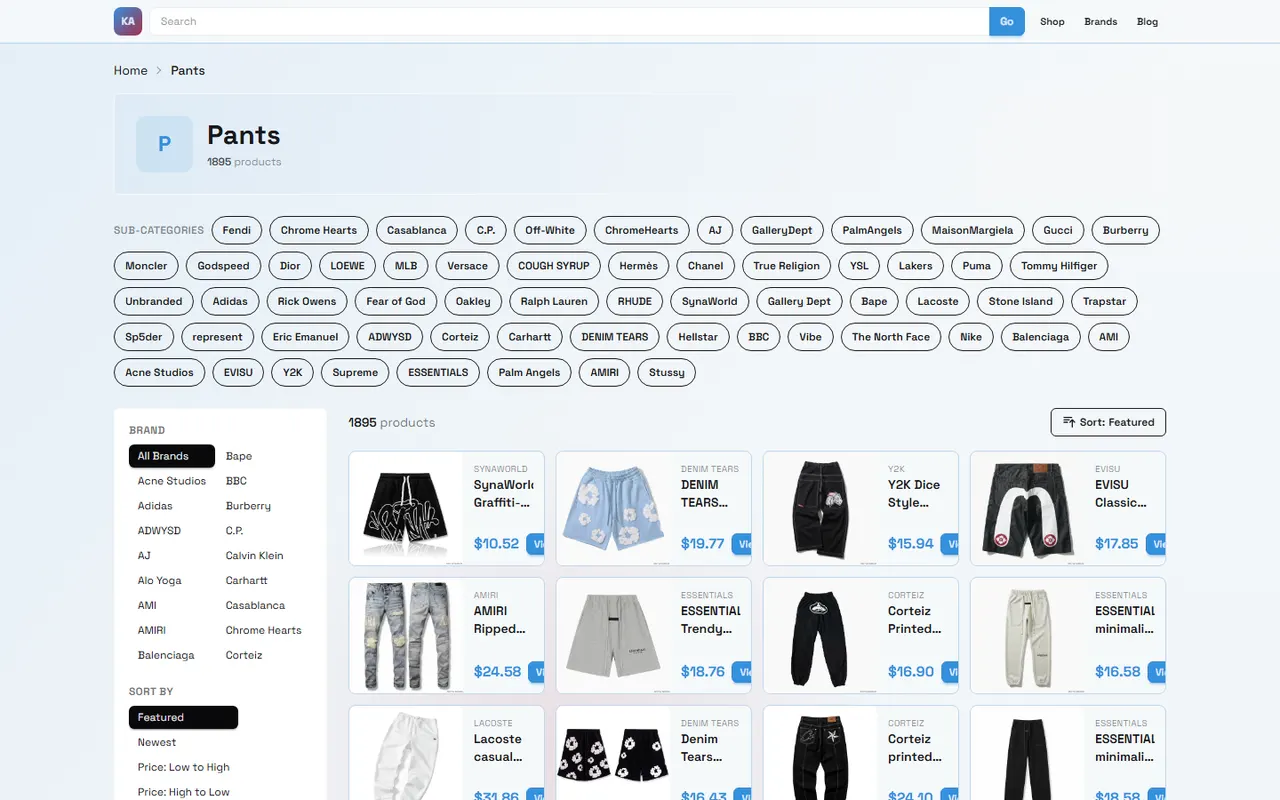The height and width of the screenshot is (800, 1280).
Task: Open SynaWorld Graffiti shorts thumbnail
Action: click(407, 508)
